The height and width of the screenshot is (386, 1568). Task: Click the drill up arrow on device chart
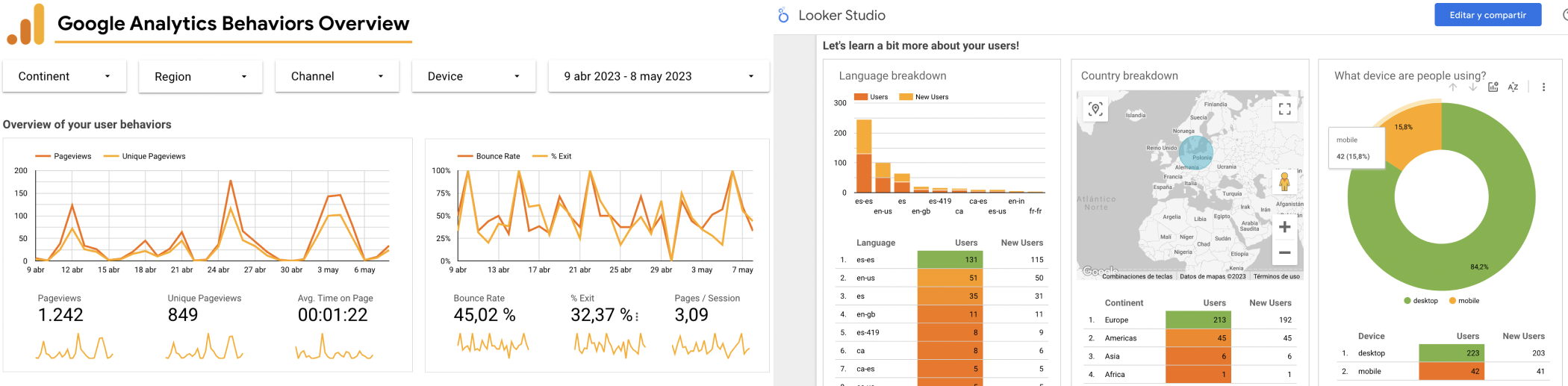[x=1453, y=87]
